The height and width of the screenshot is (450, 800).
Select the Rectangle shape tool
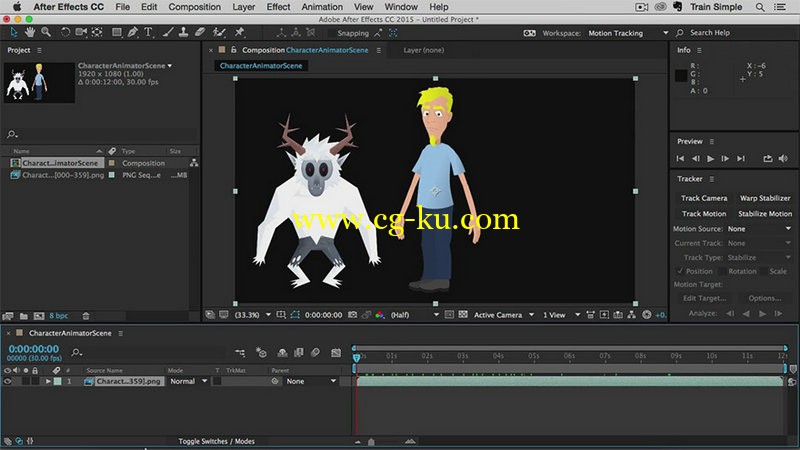click(117, 32)
